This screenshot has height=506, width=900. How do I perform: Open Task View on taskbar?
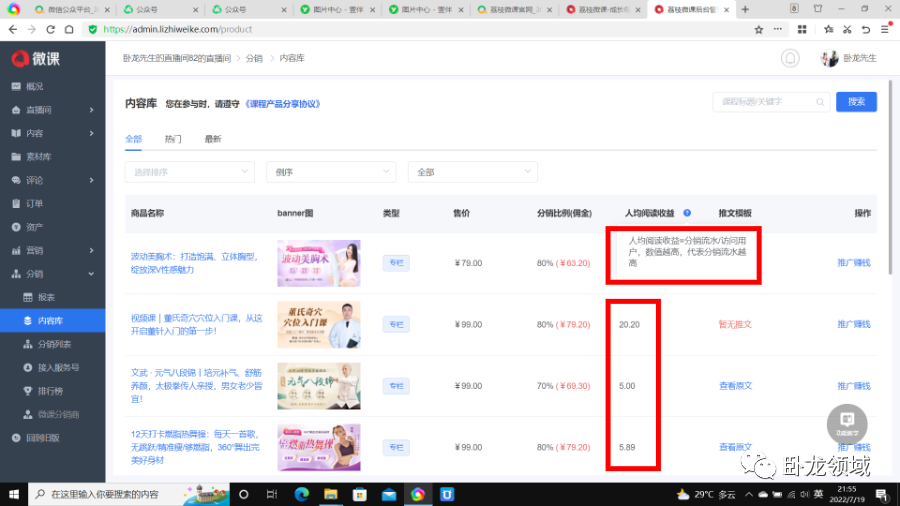click(x=272, y=494)
